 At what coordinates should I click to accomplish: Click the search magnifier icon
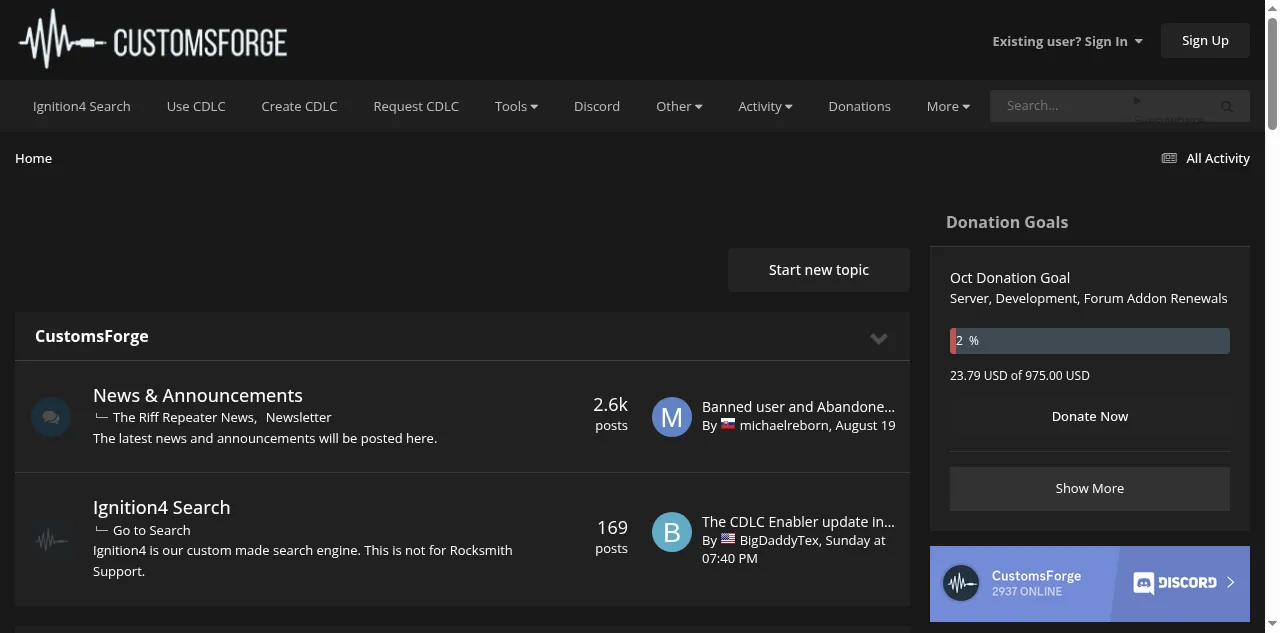pos(1227,106)
